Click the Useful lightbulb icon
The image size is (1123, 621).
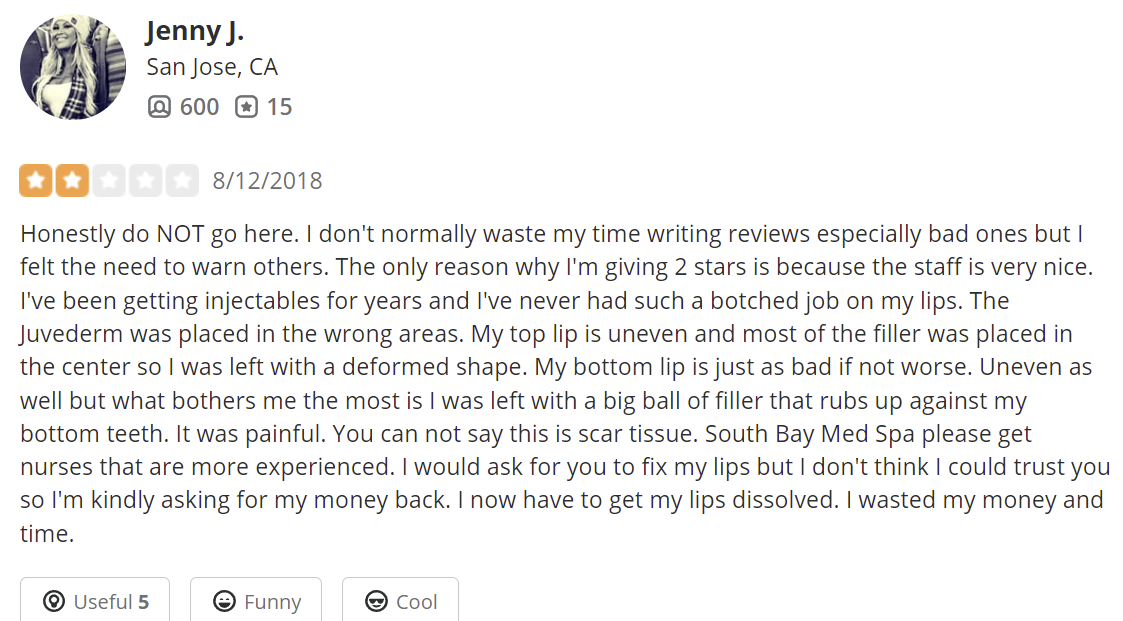tap(54, 601)
